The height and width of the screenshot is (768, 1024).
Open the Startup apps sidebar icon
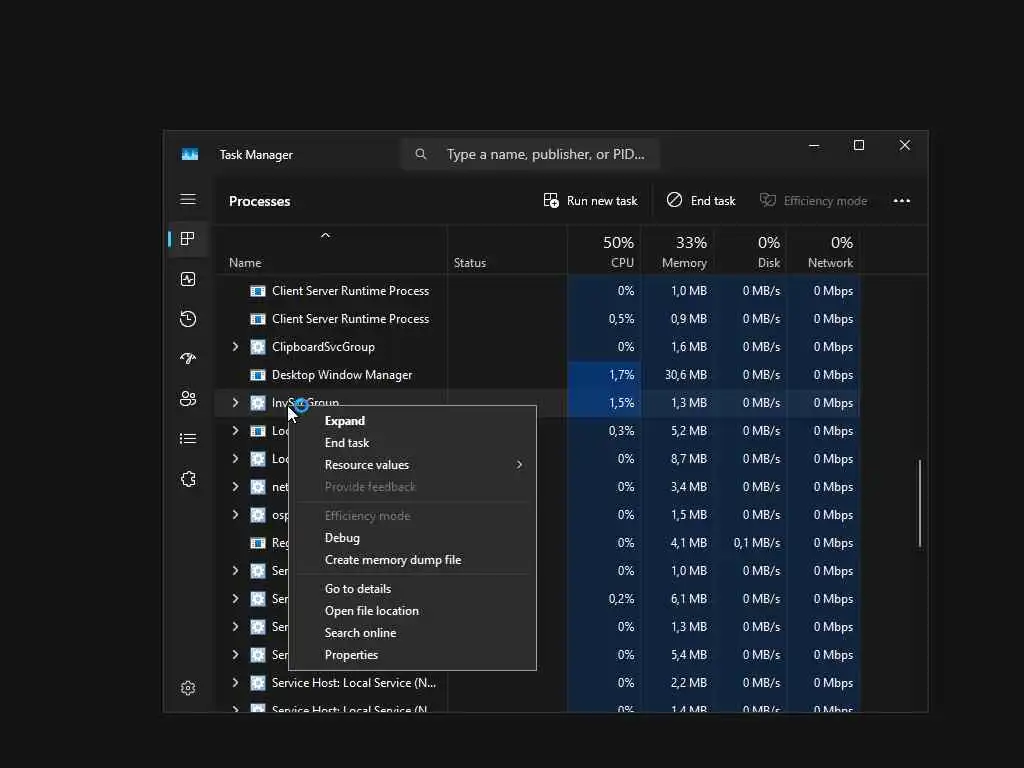tap(188, 359)
